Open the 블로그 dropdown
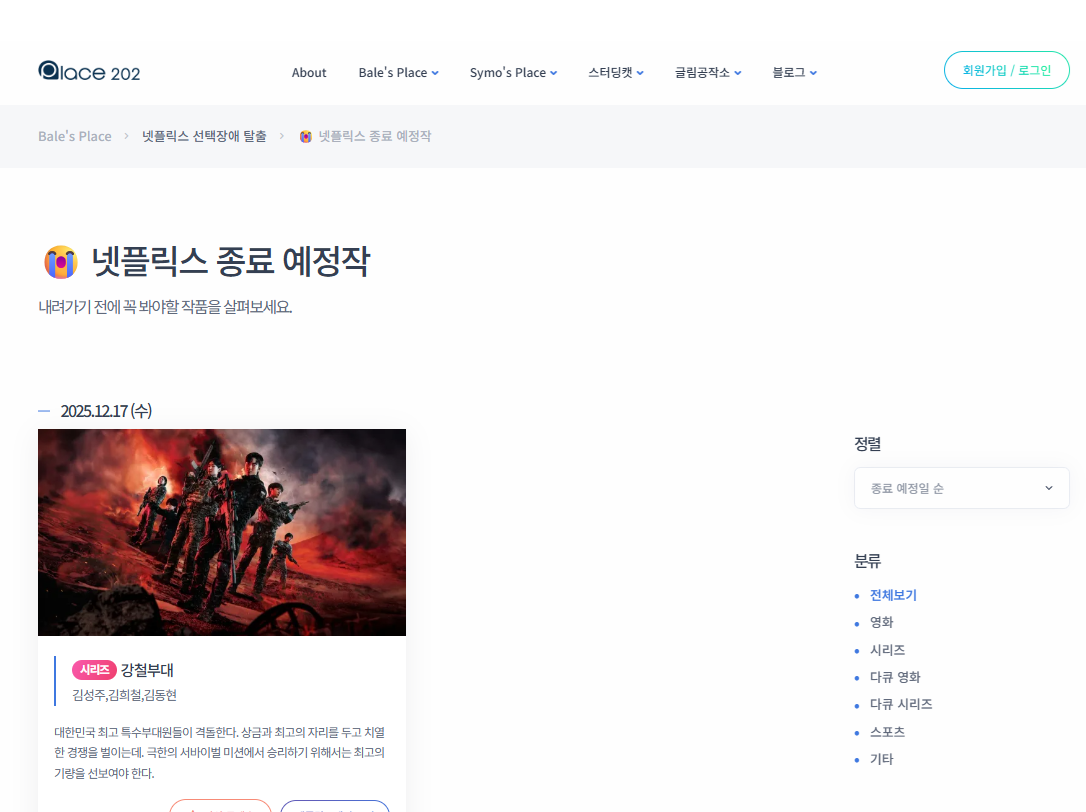 click(793, 72)
